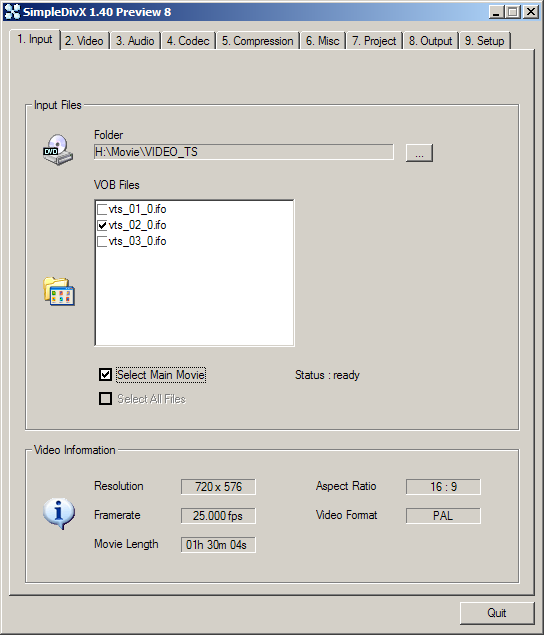Click the SimpleDivX title bar app icon
The height and width of the screenshot is (635, 544).
[x=12, y=12]
